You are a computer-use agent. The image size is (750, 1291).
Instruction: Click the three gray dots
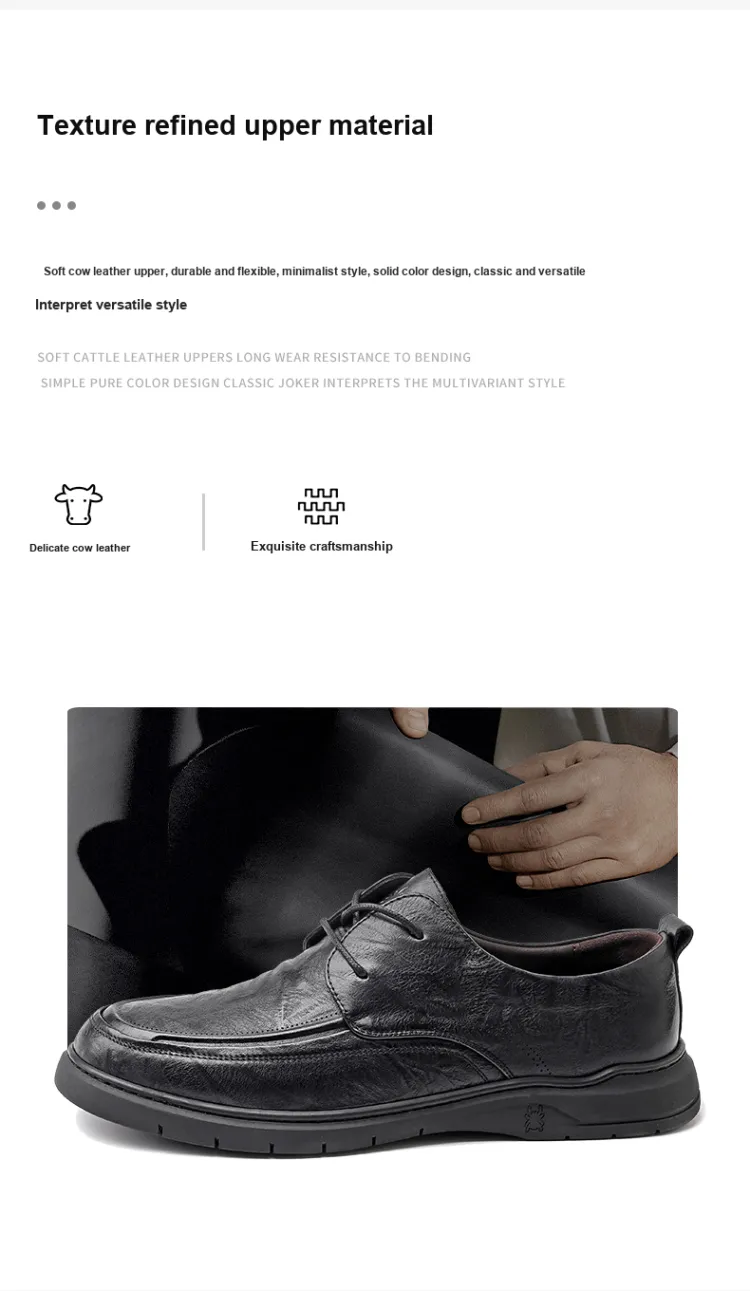[56, 205]
